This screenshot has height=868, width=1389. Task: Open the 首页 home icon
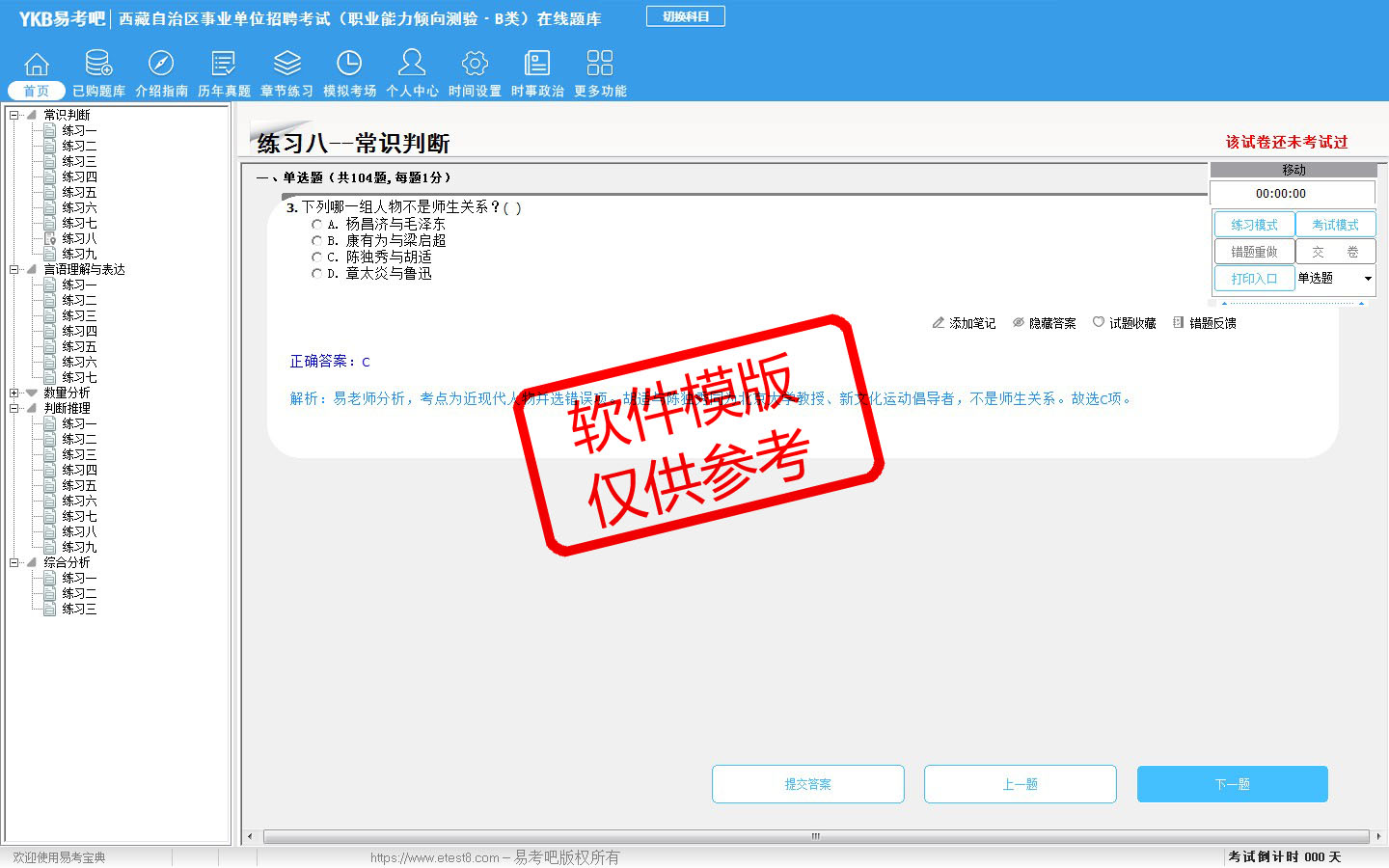pyautogui.click(x=37, y=65)
